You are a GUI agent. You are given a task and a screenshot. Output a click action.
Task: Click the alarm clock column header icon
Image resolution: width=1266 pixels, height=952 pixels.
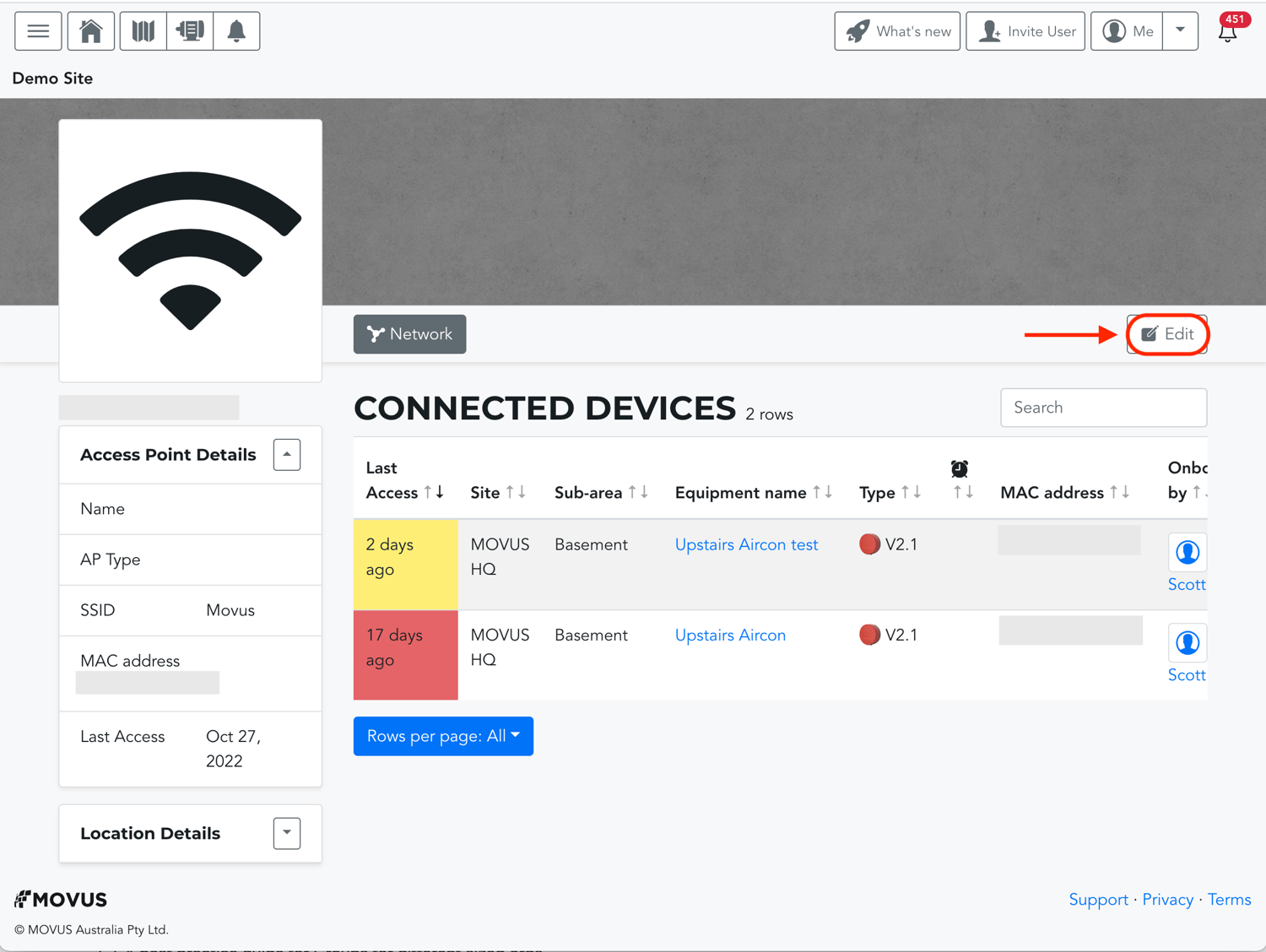960,468
